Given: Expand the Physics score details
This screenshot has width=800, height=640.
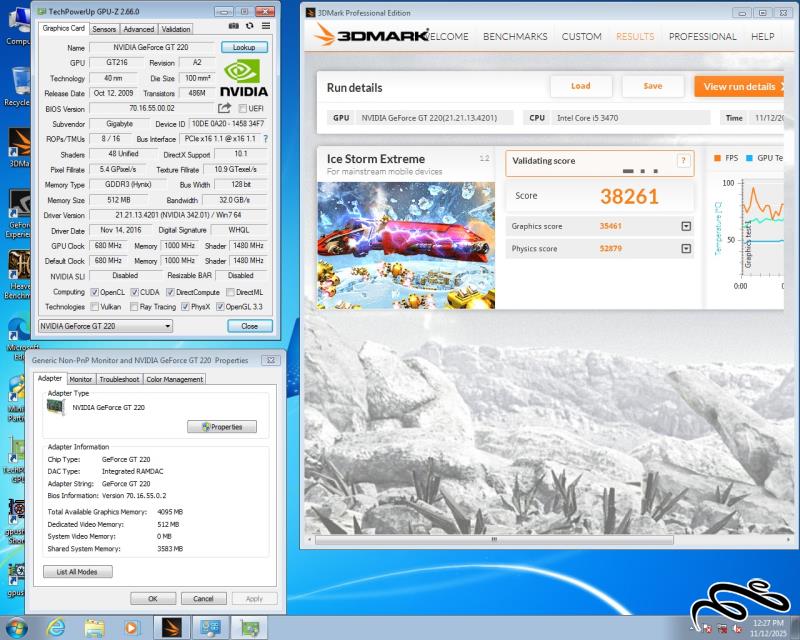Looking at the screenshot, I should (x=686, y=248).
